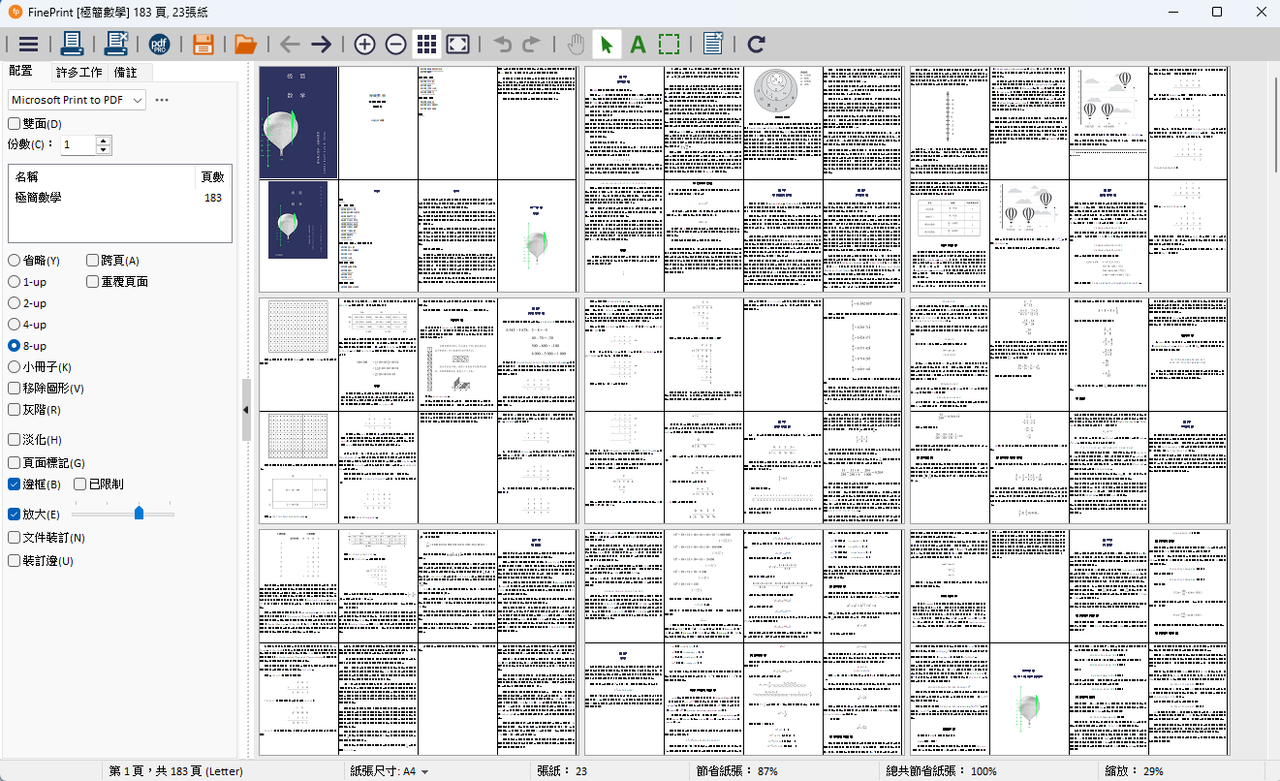Switch to the 許多工作 tab
Screen dimensions: 1280x781
(x=79, y=72)
